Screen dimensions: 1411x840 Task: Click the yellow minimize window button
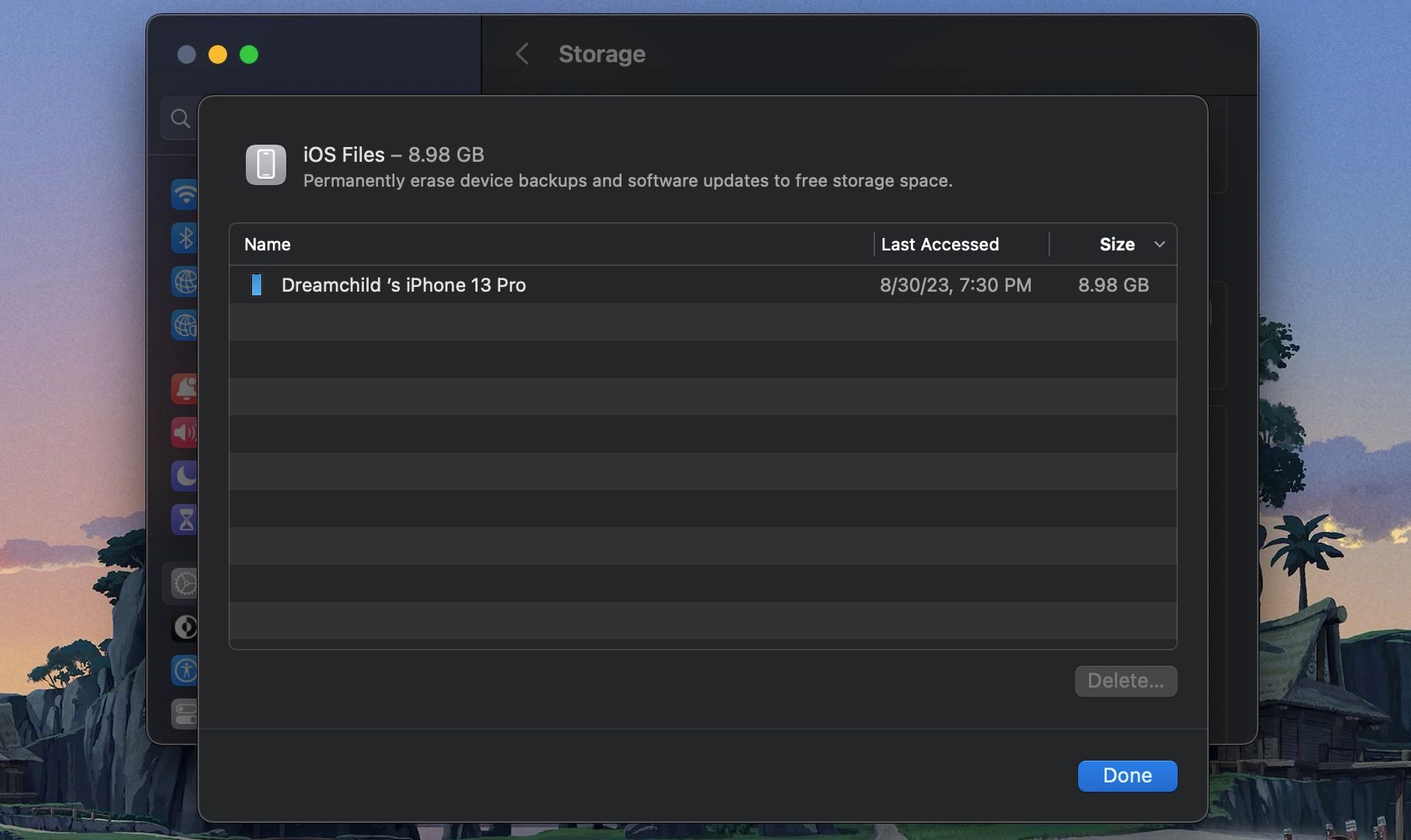218,54
